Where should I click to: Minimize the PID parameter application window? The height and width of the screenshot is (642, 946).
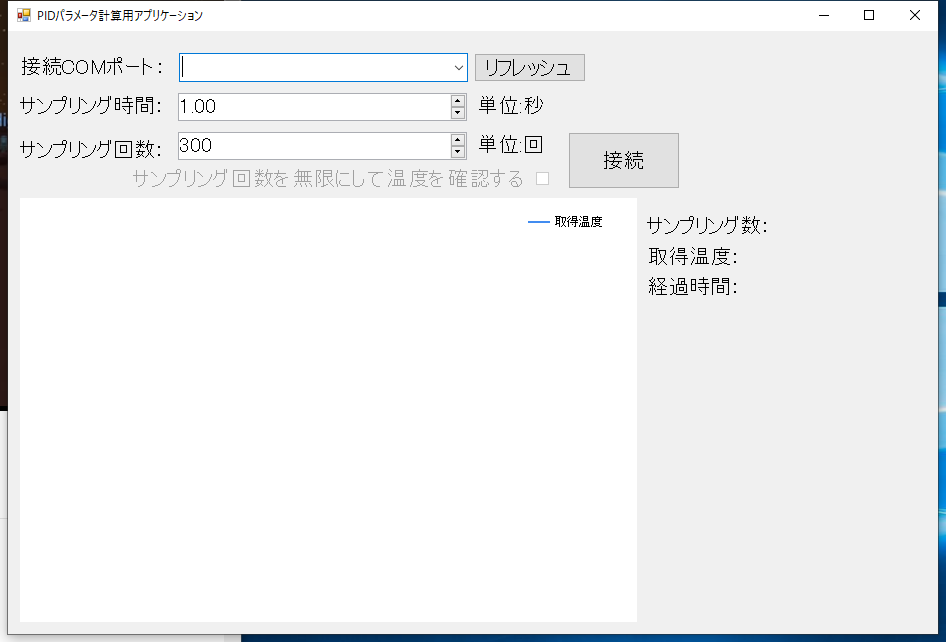pyautogui.click(x=824, y=15)
